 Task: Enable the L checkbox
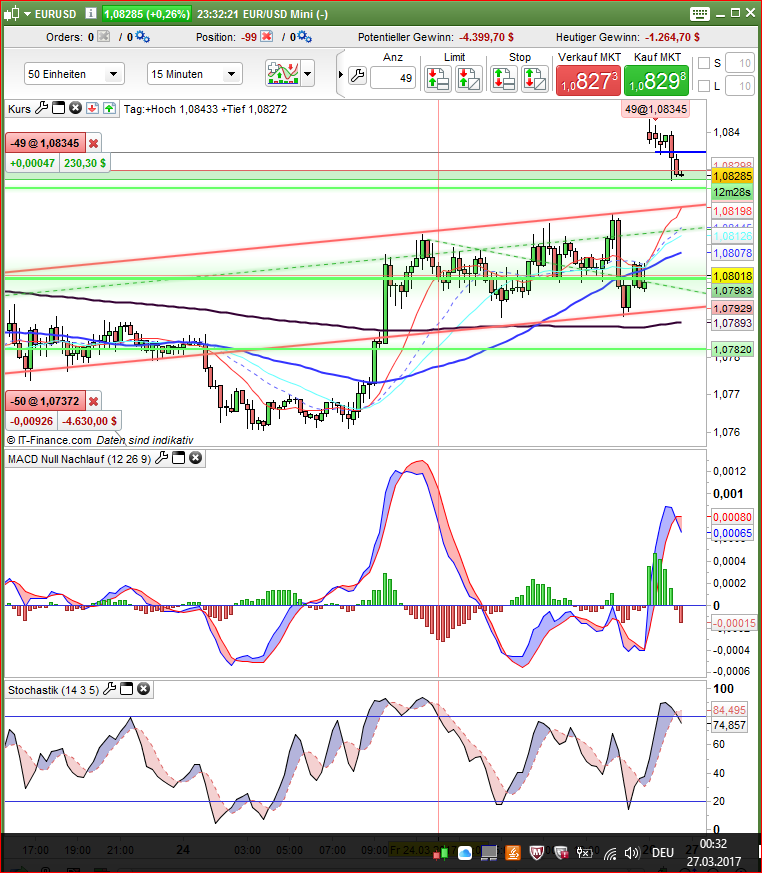[704, 86]
